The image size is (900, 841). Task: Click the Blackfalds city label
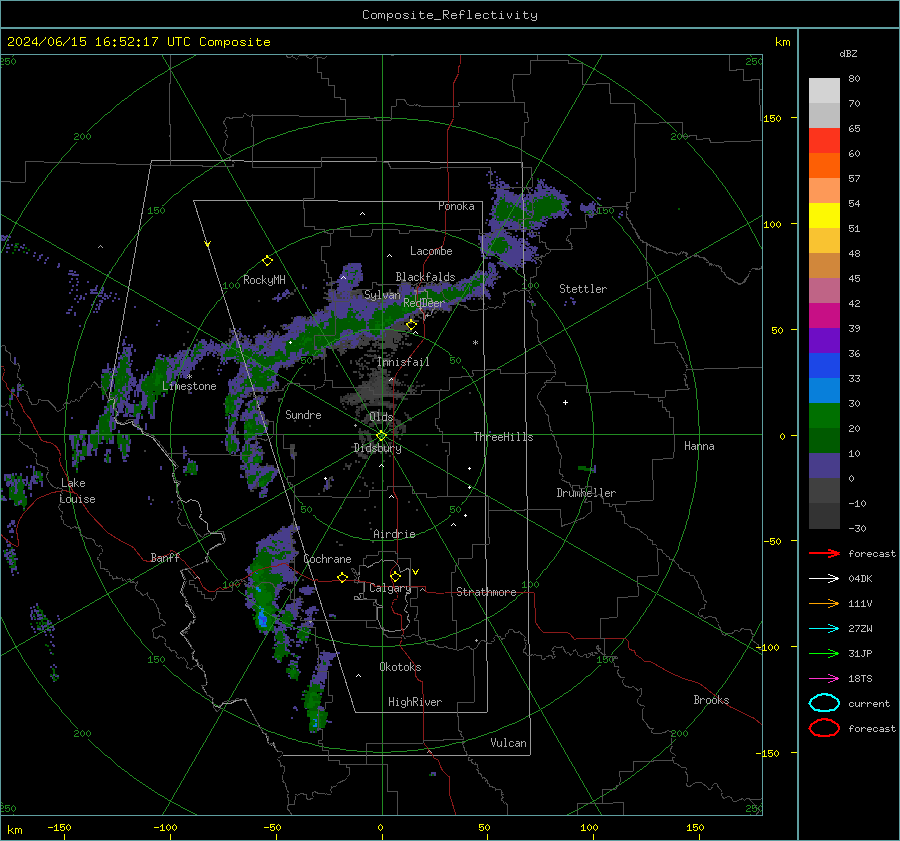[x=425, y=277]
